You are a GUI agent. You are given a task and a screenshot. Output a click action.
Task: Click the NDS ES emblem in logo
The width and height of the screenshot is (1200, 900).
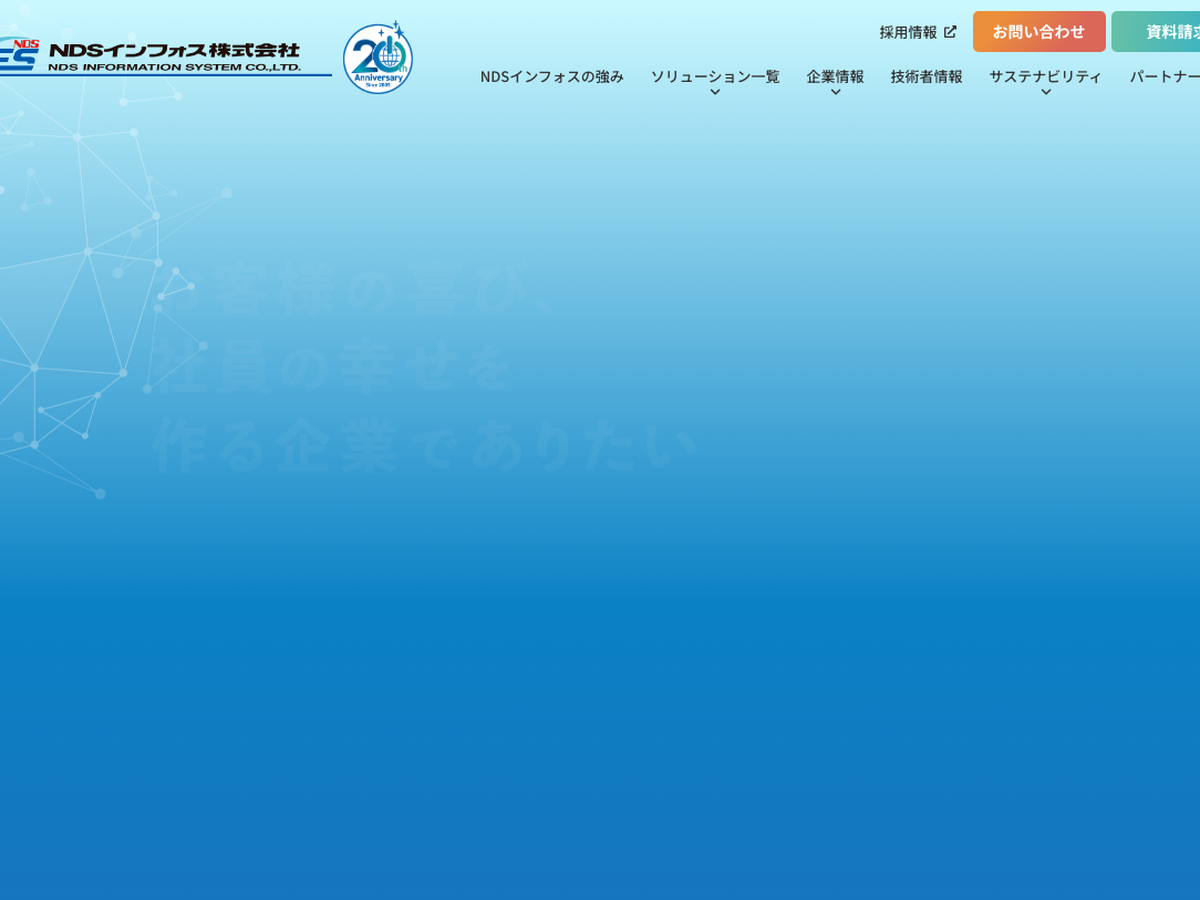tap(18, 55)
